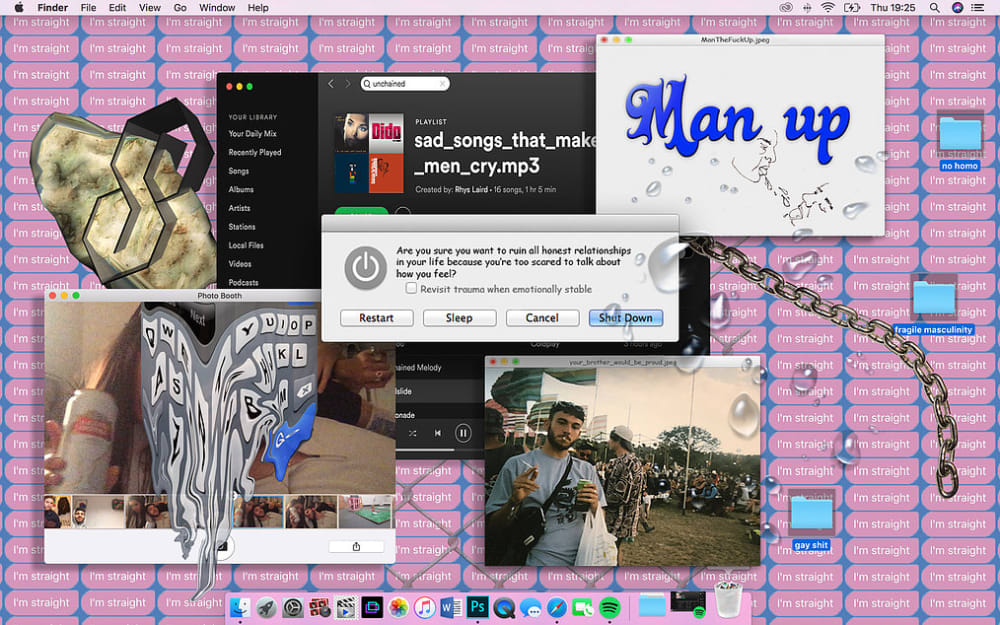Image resolution: width=1000 pixels, height=625 pixels.
Task: Open the Window menu
Action: 217,8
